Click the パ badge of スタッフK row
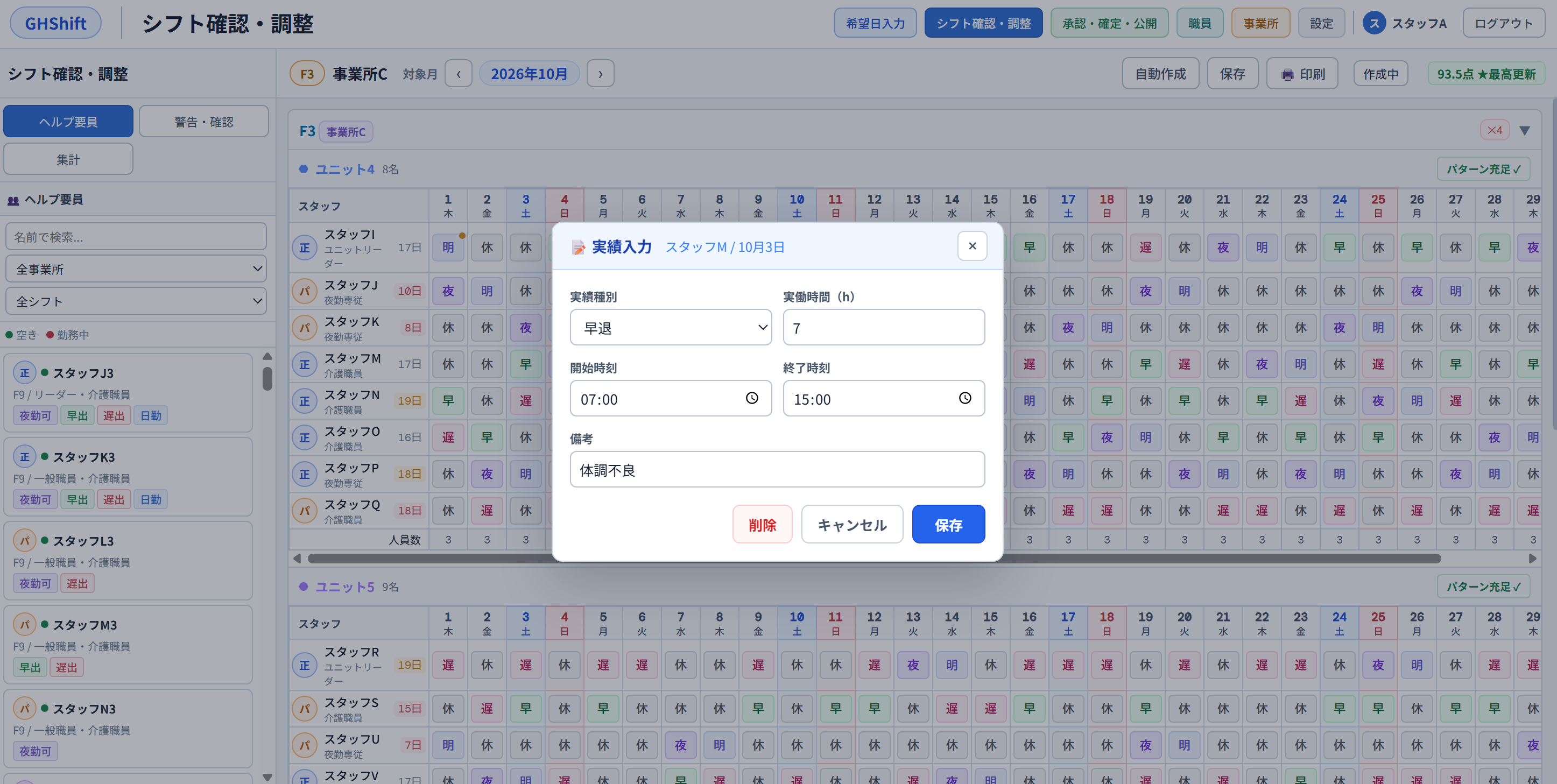Screen dimensions: 1557x784 coord(305,328)
